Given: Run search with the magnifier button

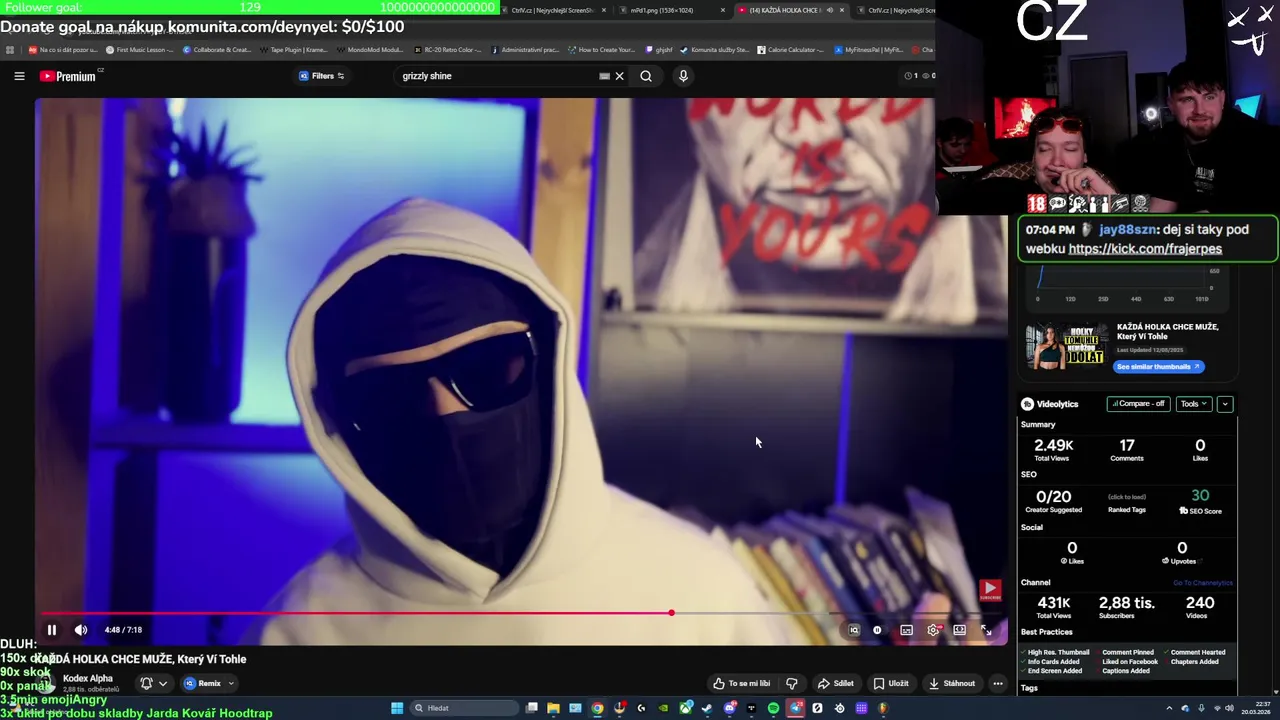Looking at the screenshot, I should (x=646, y=76).
